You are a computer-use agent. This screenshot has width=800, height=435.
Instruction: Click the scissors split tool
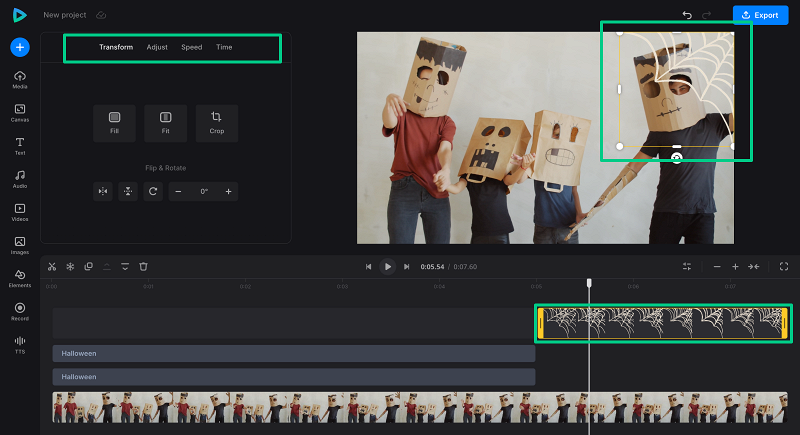click(52, 266)
